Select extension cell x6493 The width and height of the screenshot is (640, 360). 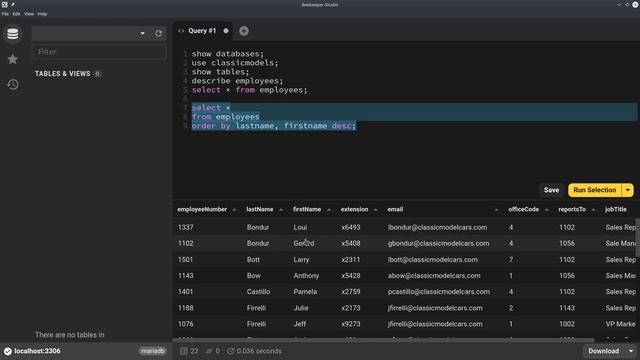pos(351,227)
